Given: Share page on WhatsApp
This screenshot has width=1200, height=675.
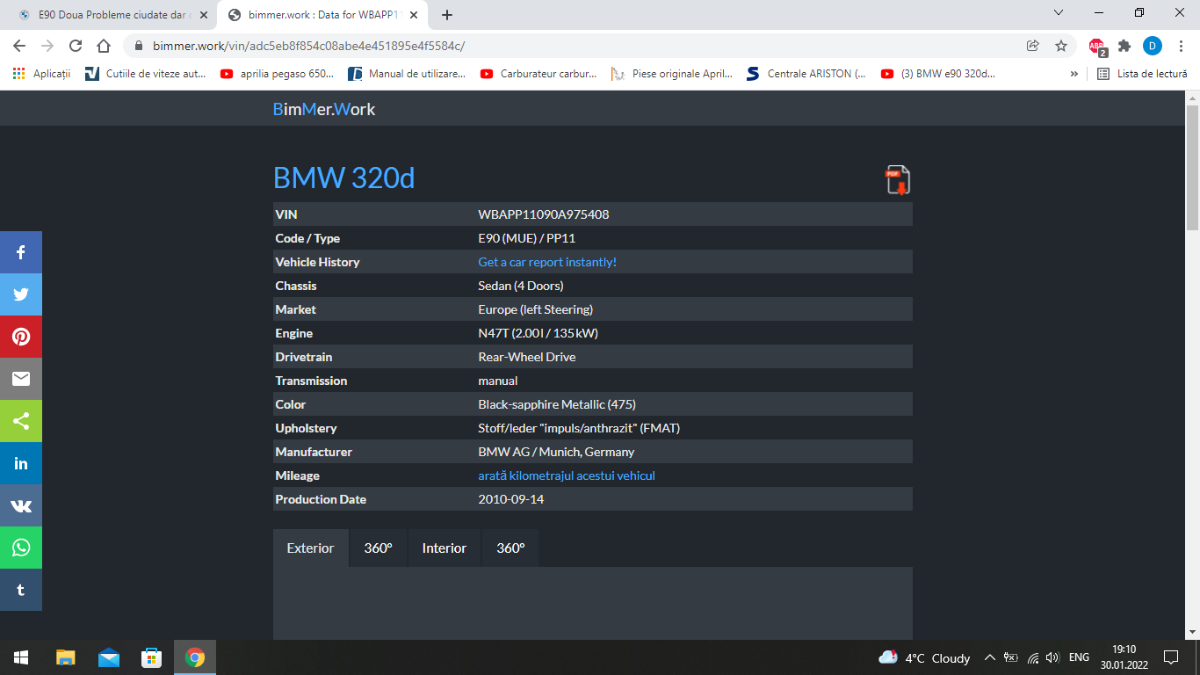Looking at the screenshot, I should point(21,547).
